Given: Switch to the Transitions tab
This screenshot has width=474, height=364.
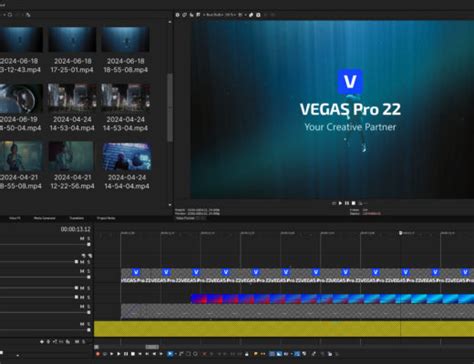Looking at the screenshot, I should click(x=76, y=218).
